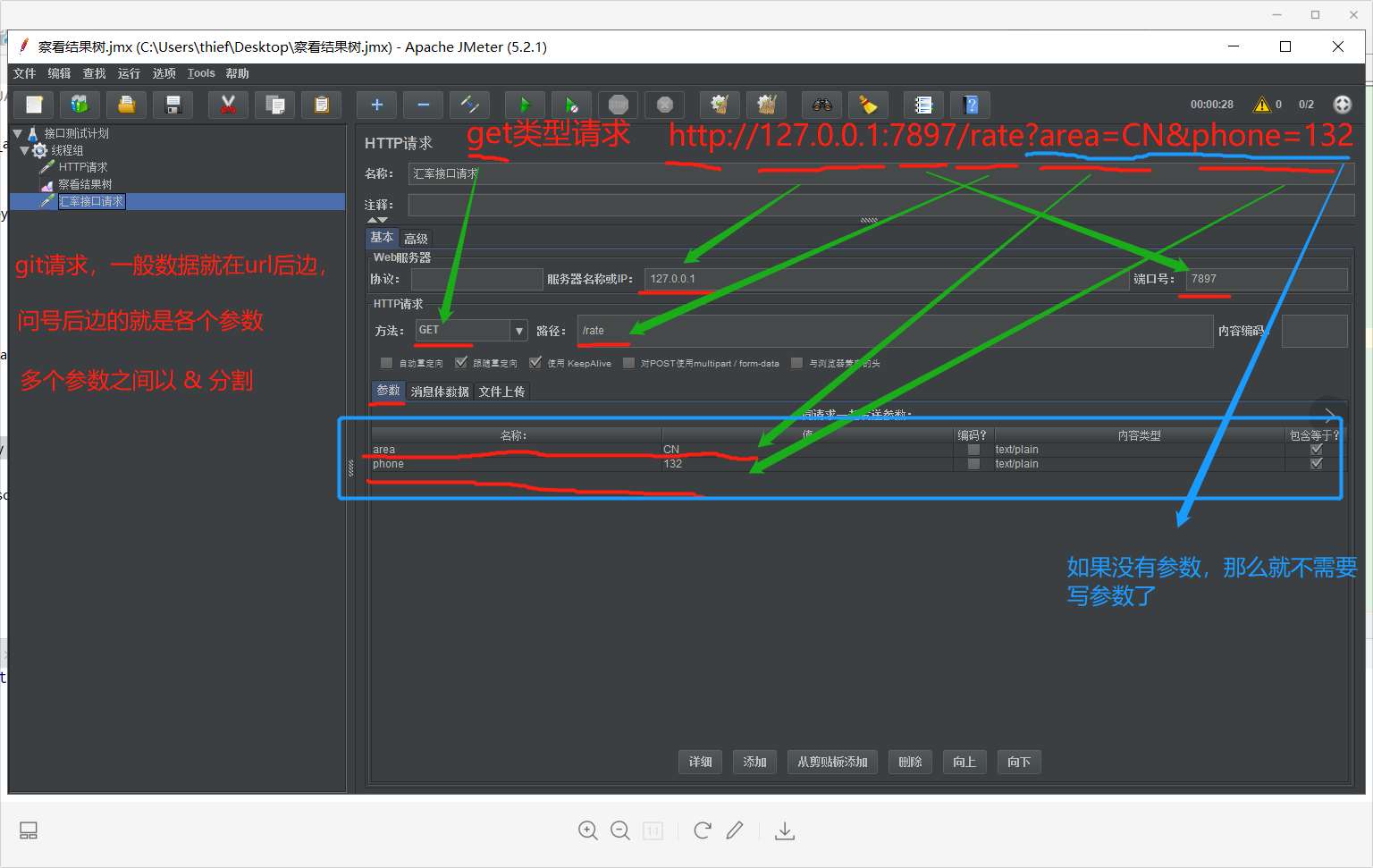Rotate the image in the viewer
Image resolution: width=1373 pixels, height=868 pixels.
[x=703, y=830]
